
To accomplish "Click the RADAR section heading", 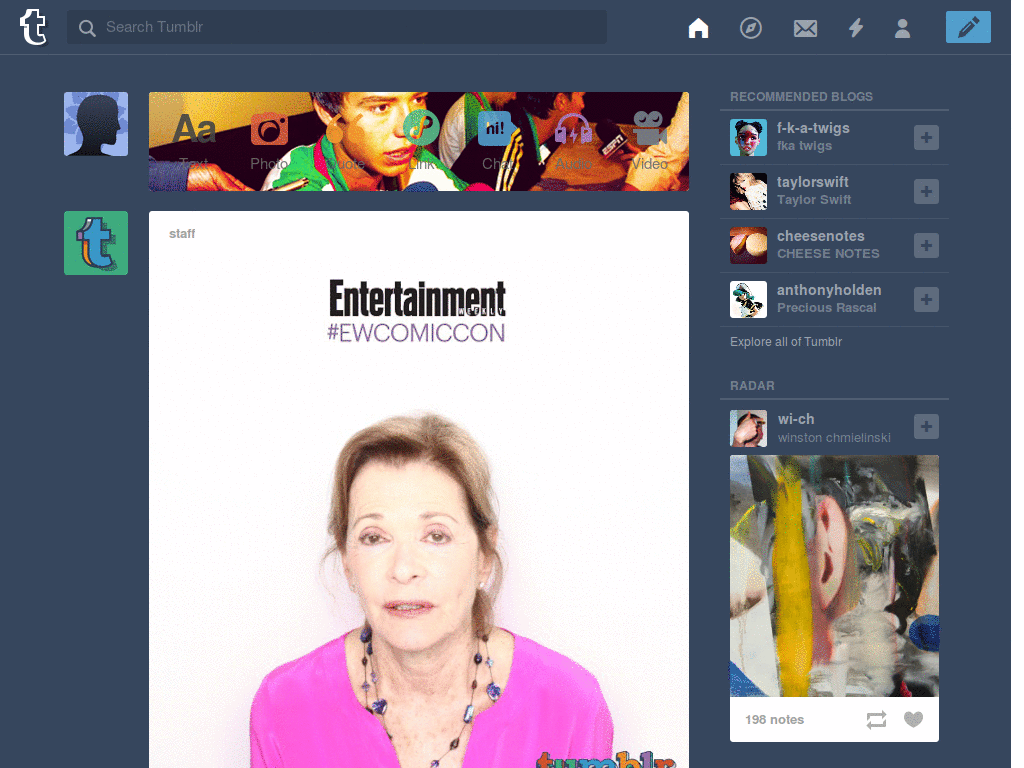I will [752, 386].
